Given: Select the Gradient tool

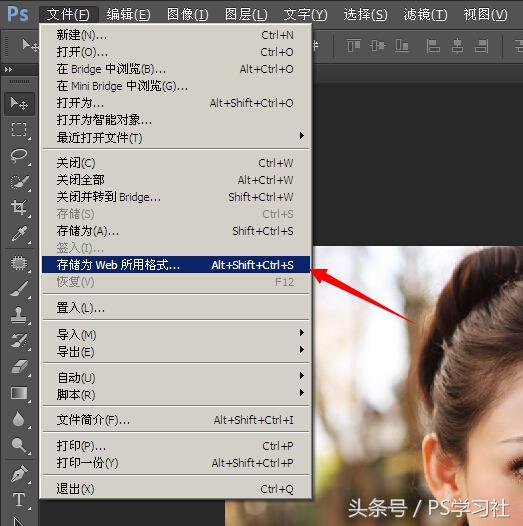Looking at the screenshot, I should click(19, 393).
